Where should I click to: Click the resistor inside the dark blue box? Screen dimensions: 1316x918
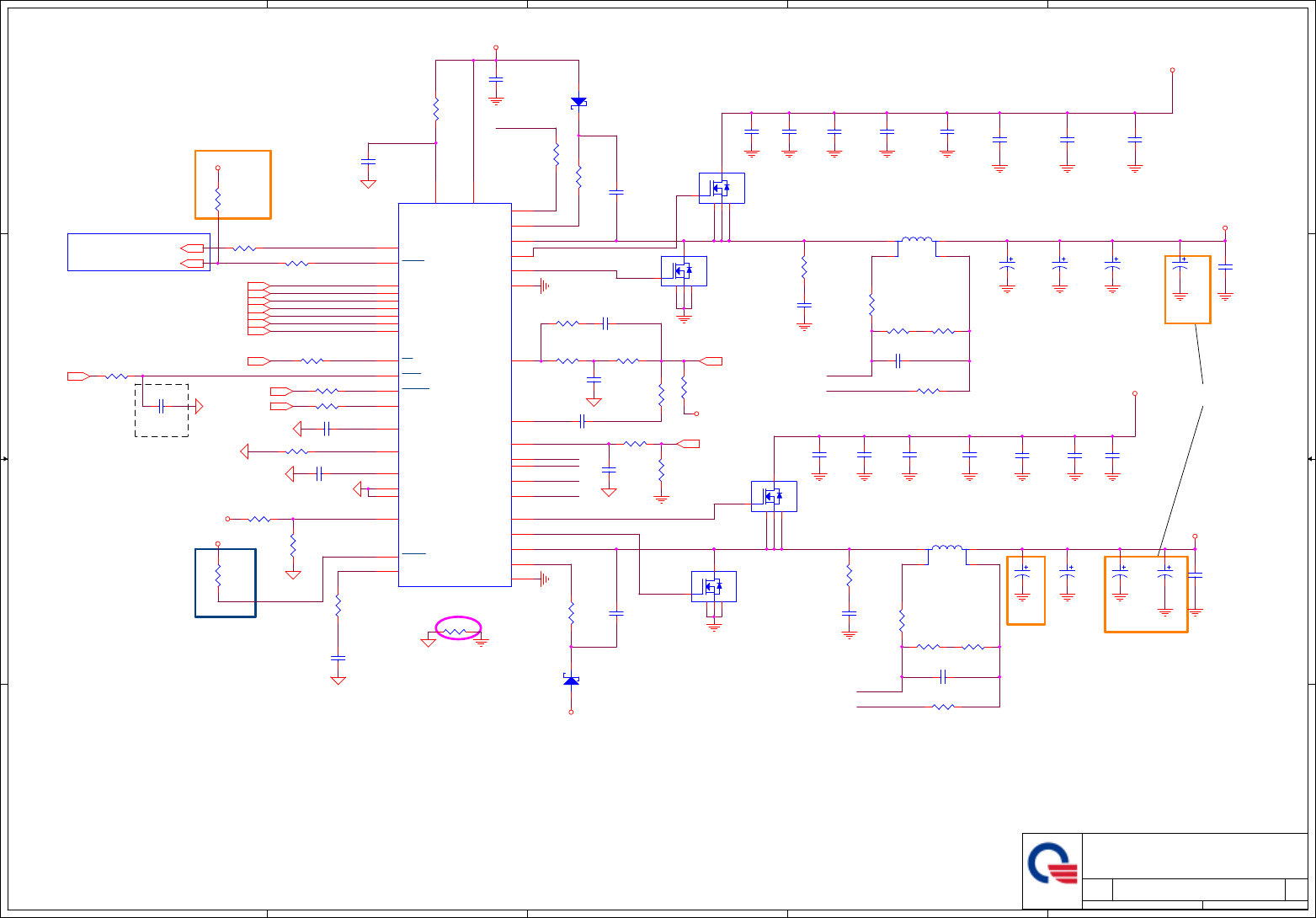[x=218, y=577]
